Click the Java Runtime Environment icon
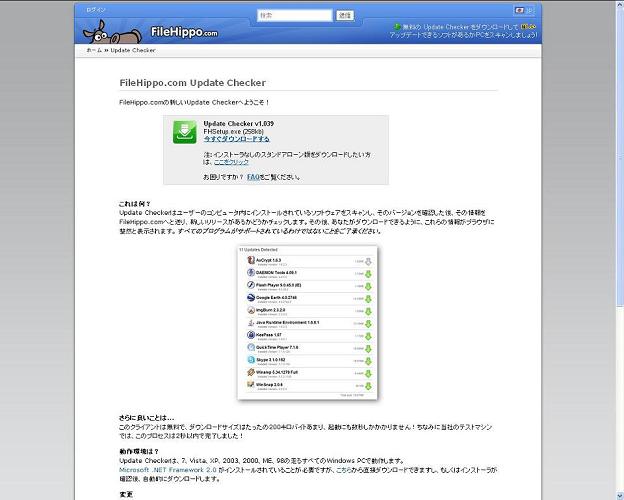The height and width of the screenshot is (500, 624). [x=251, y=322]
